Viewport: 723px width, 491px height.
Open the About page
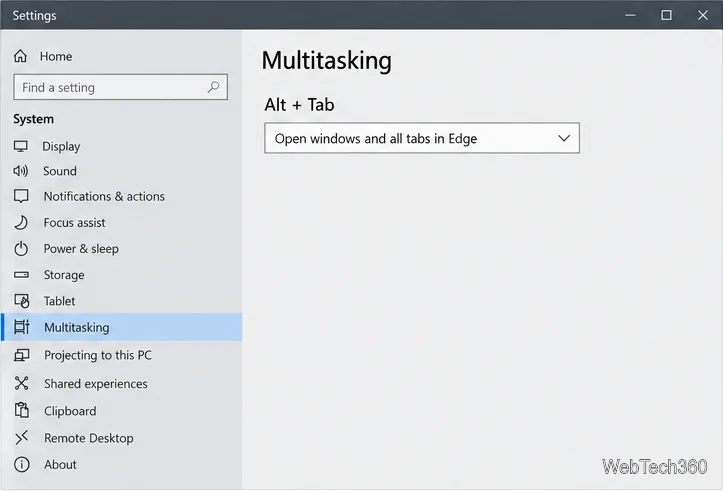(60, 464)
